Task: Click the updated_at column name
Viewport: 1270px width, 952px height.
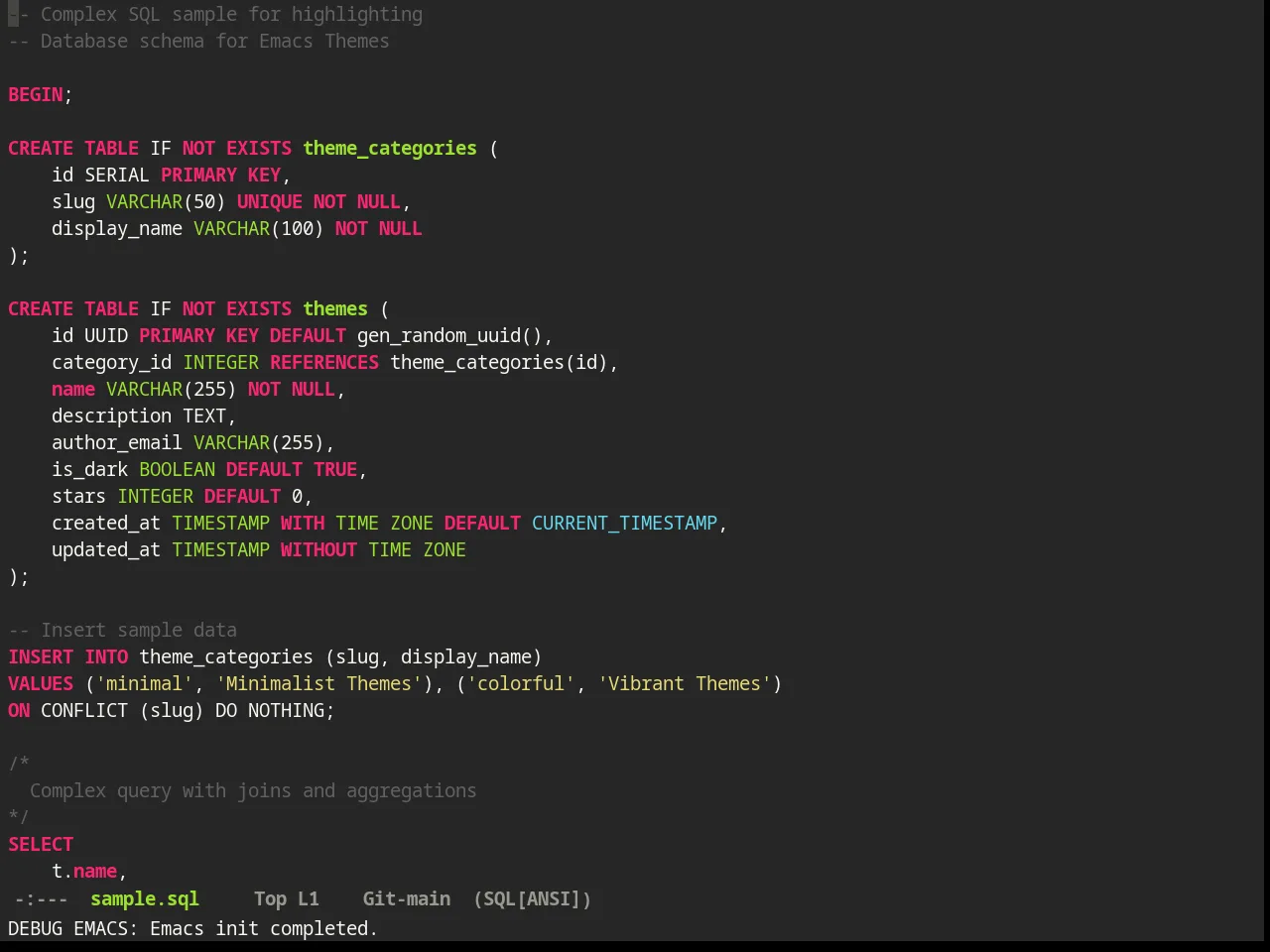Action: pos(106,550)
